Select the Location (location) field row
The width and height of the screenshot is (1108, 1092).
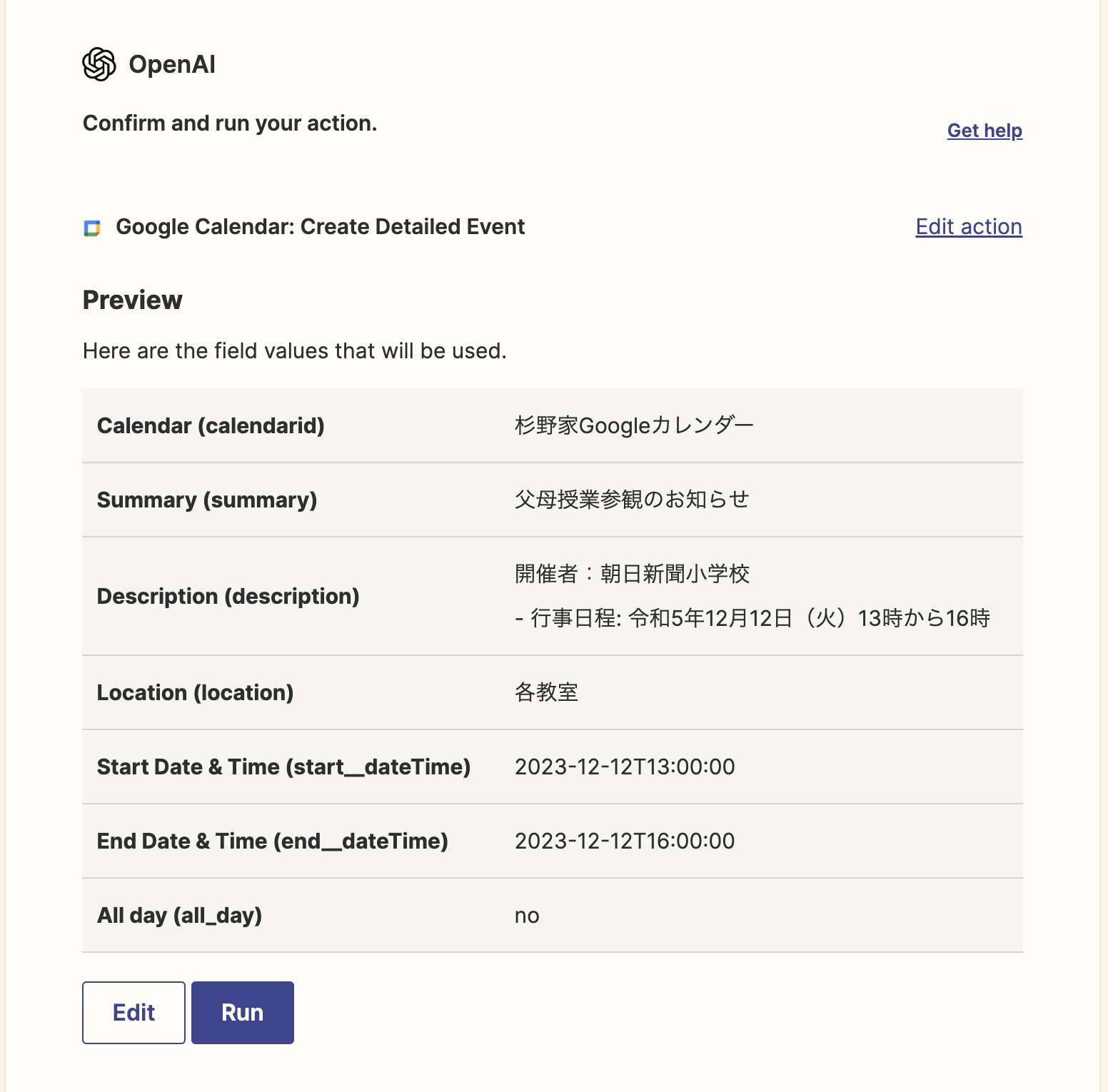click(195, 692)
